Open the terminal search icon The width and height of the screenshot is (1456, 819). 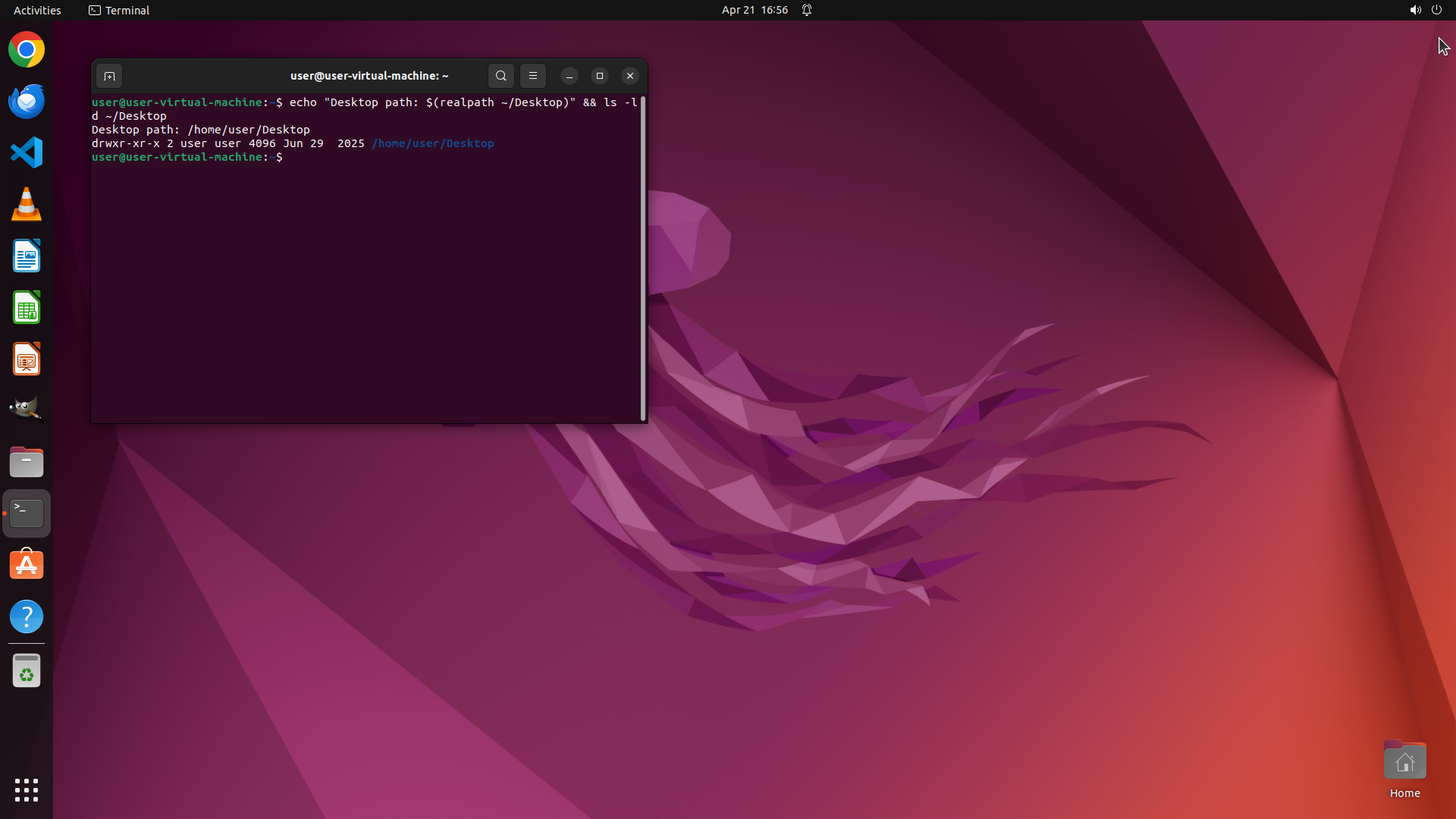point(500,76)
